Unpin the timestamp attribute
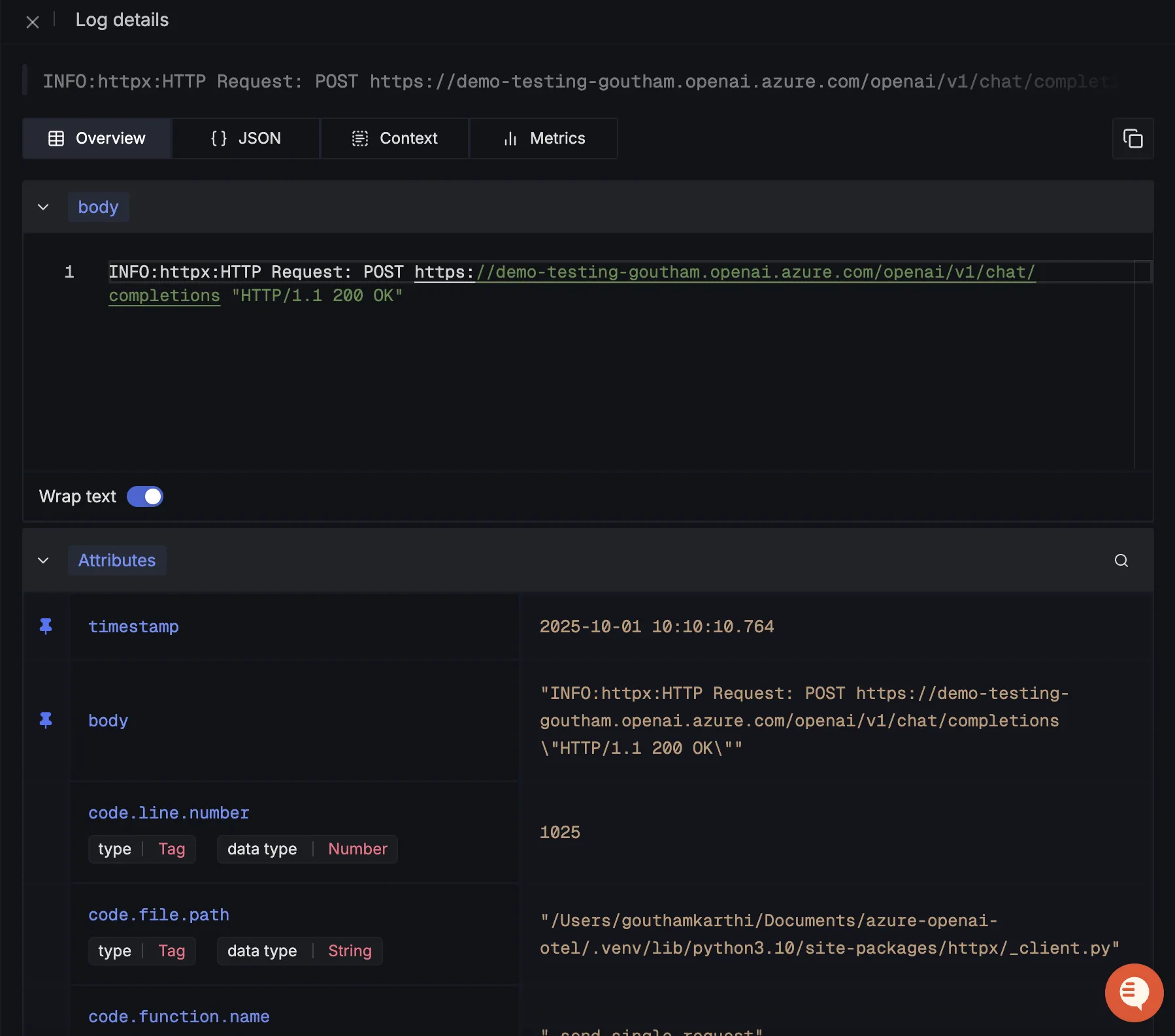Screen dimensions: 1175x1036 coord(46,626)
